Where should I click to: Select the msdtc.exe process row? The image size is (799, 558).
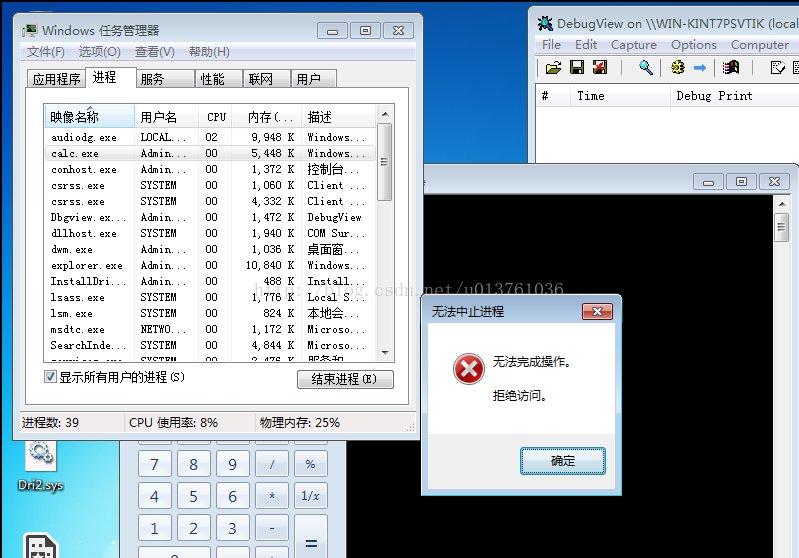pyautogui.click(x=210, y=329)
